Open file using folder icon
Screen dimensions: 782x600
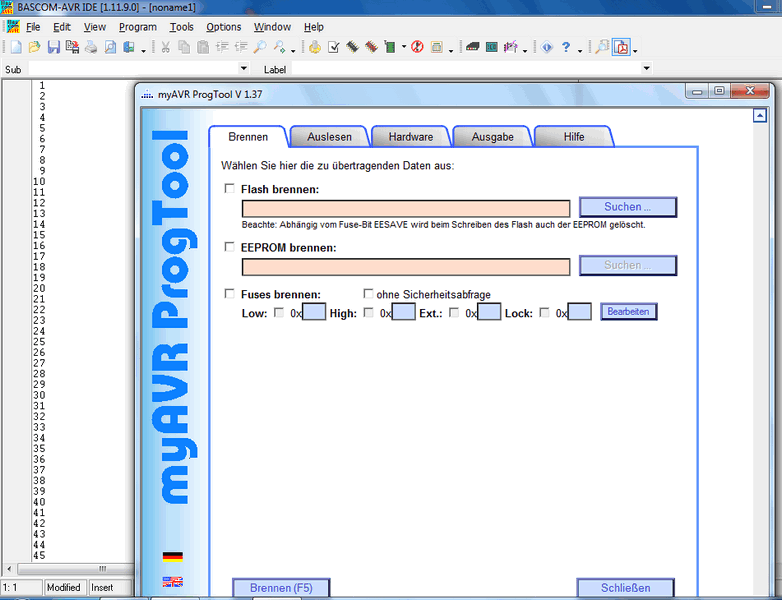(x=34, y=47)
